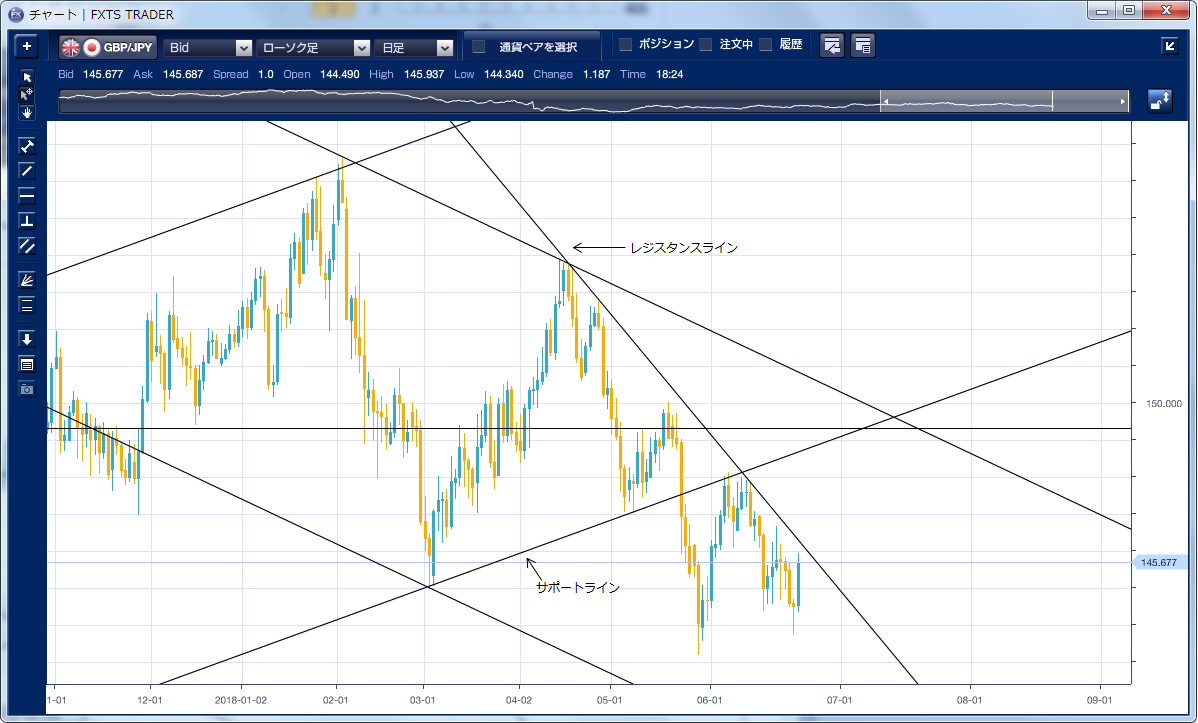Tick the ポジション checkbox
Viewport: 1198px width, 723px height.
point(626,44)
